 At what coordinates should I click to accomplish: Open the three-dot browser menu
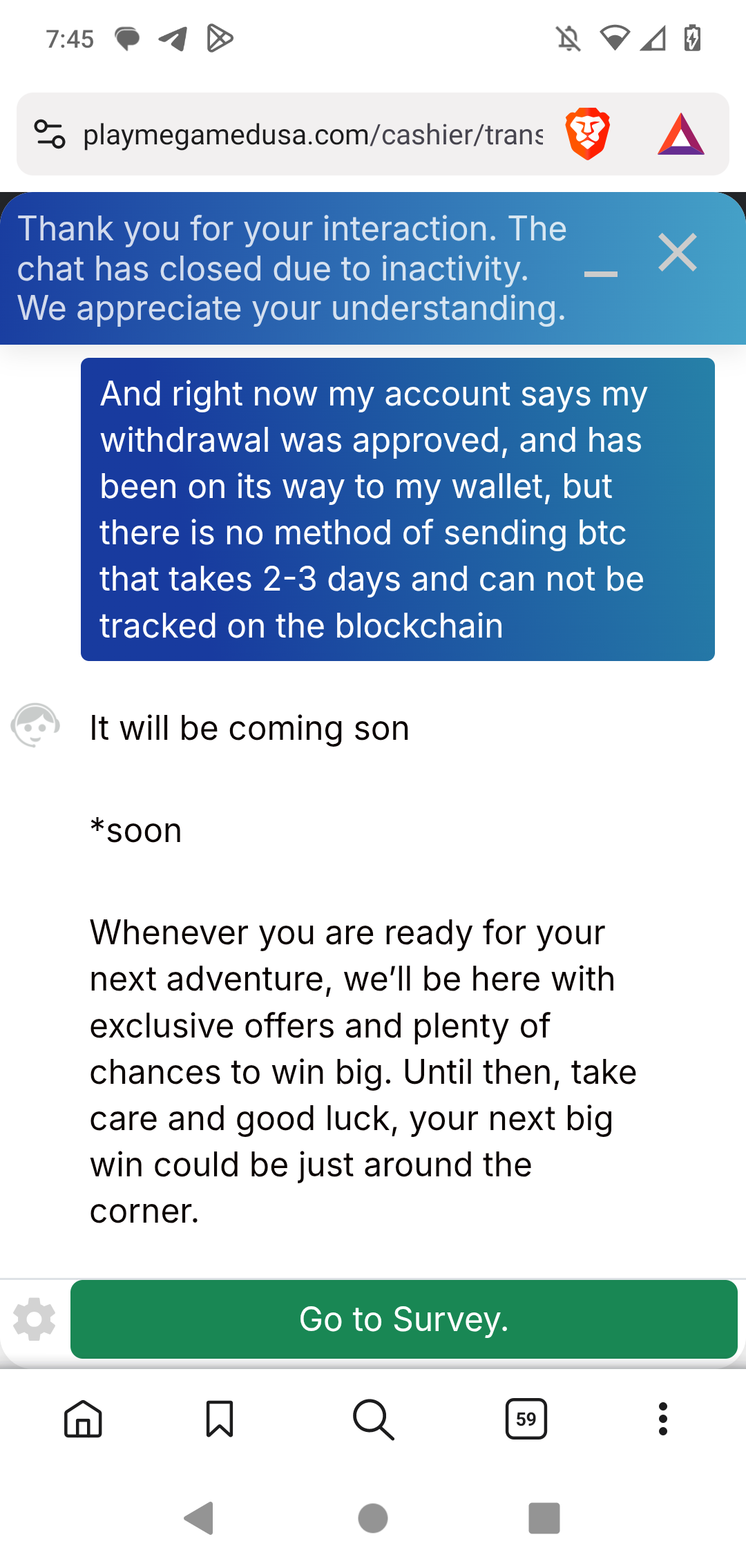[663, 1419]
